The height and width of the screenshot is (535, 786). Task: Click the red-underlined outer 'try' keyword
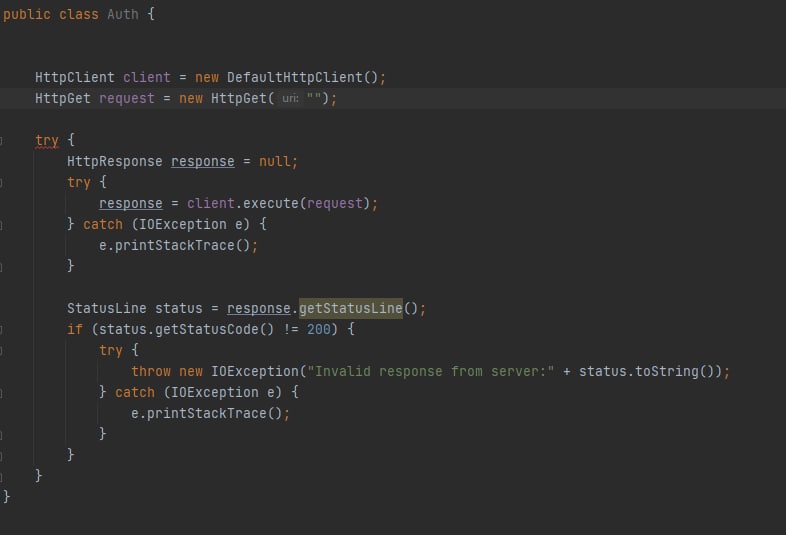pos(47,140)
